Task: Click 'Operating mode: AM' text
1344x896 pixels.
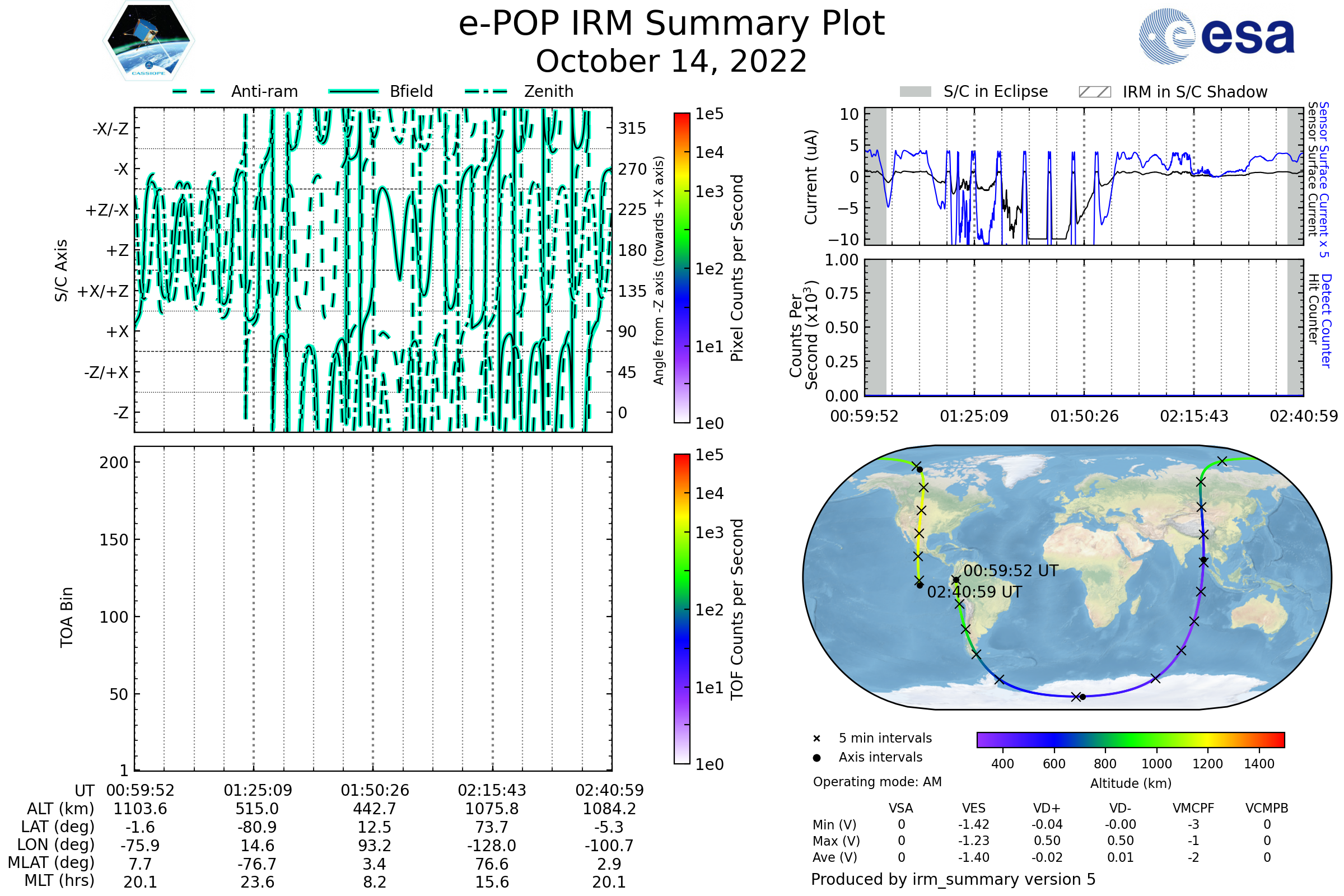Action: [877, 782]
